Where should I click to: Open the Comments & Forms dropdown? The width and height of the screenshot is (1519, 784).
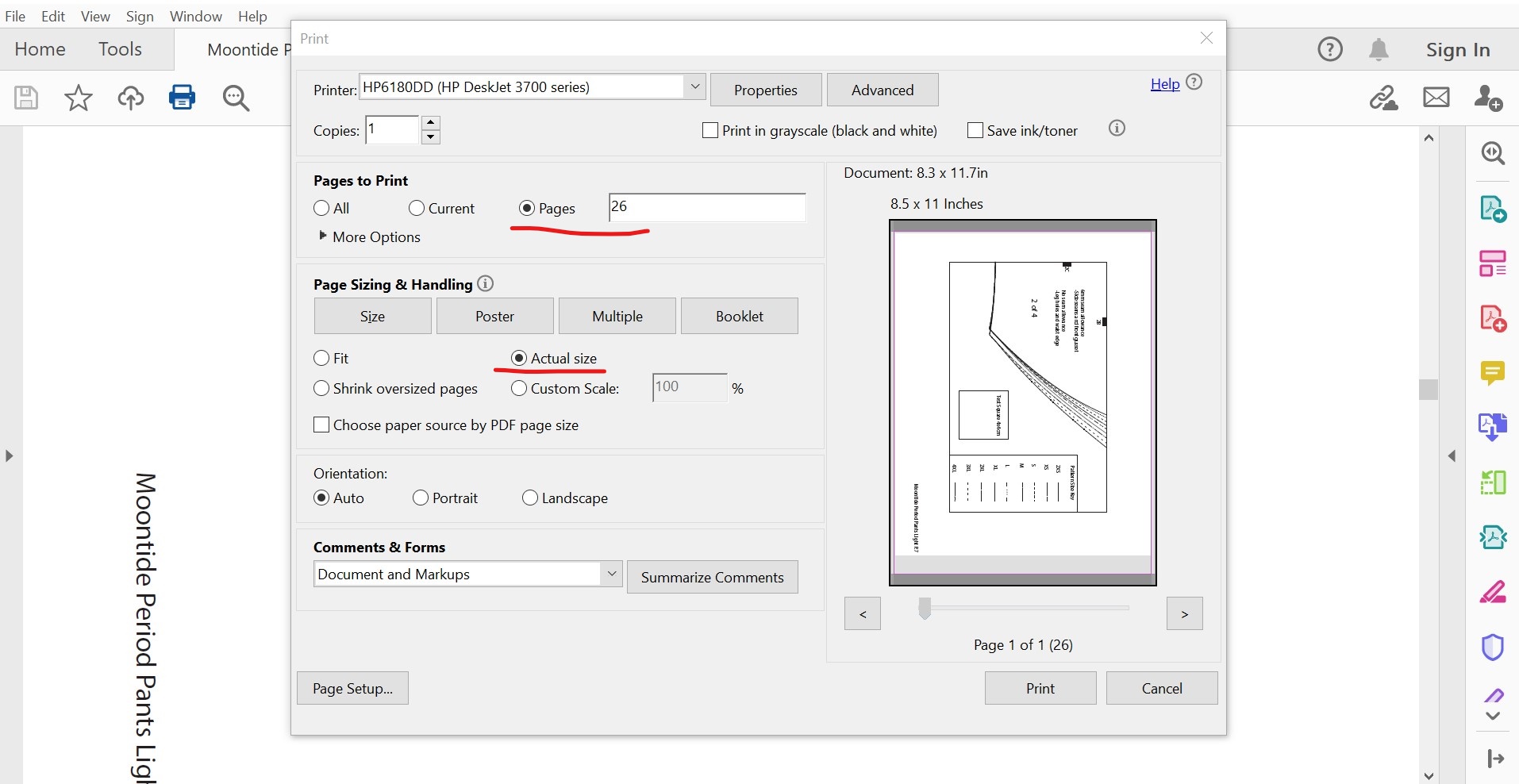tap(610, 573)
